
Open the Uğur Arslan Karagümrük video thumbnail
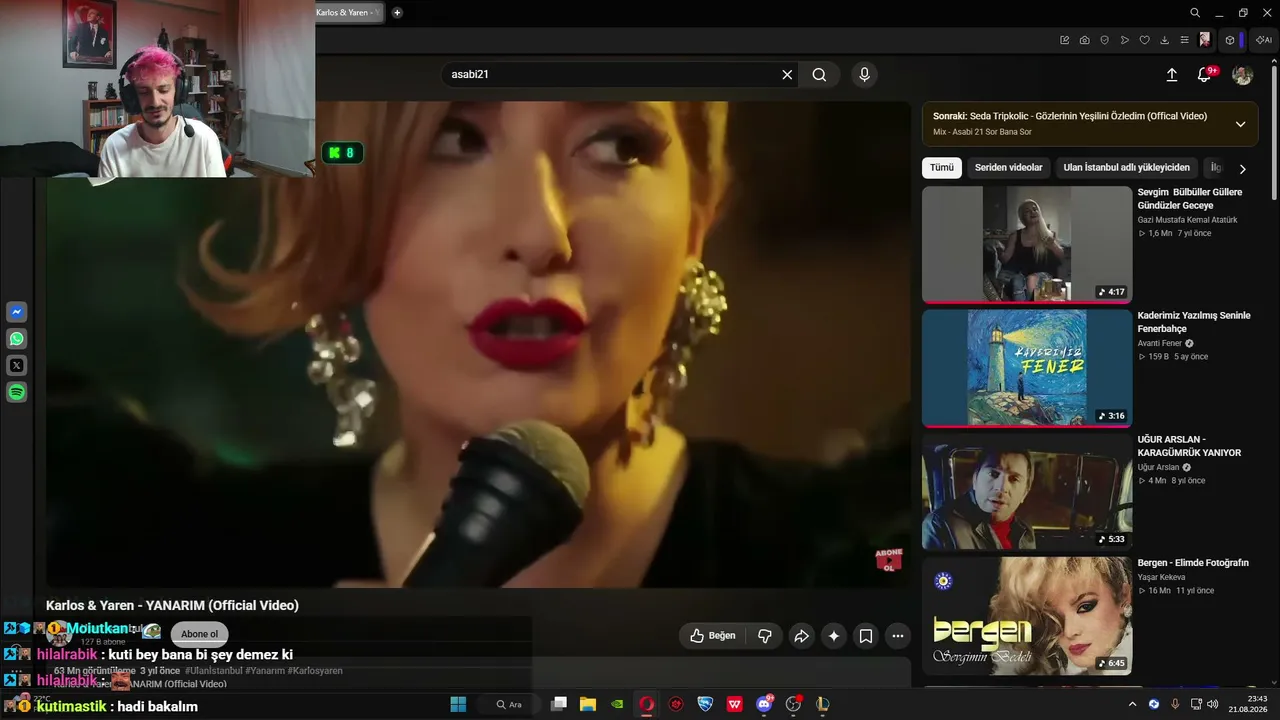[x=1027, y=491]
